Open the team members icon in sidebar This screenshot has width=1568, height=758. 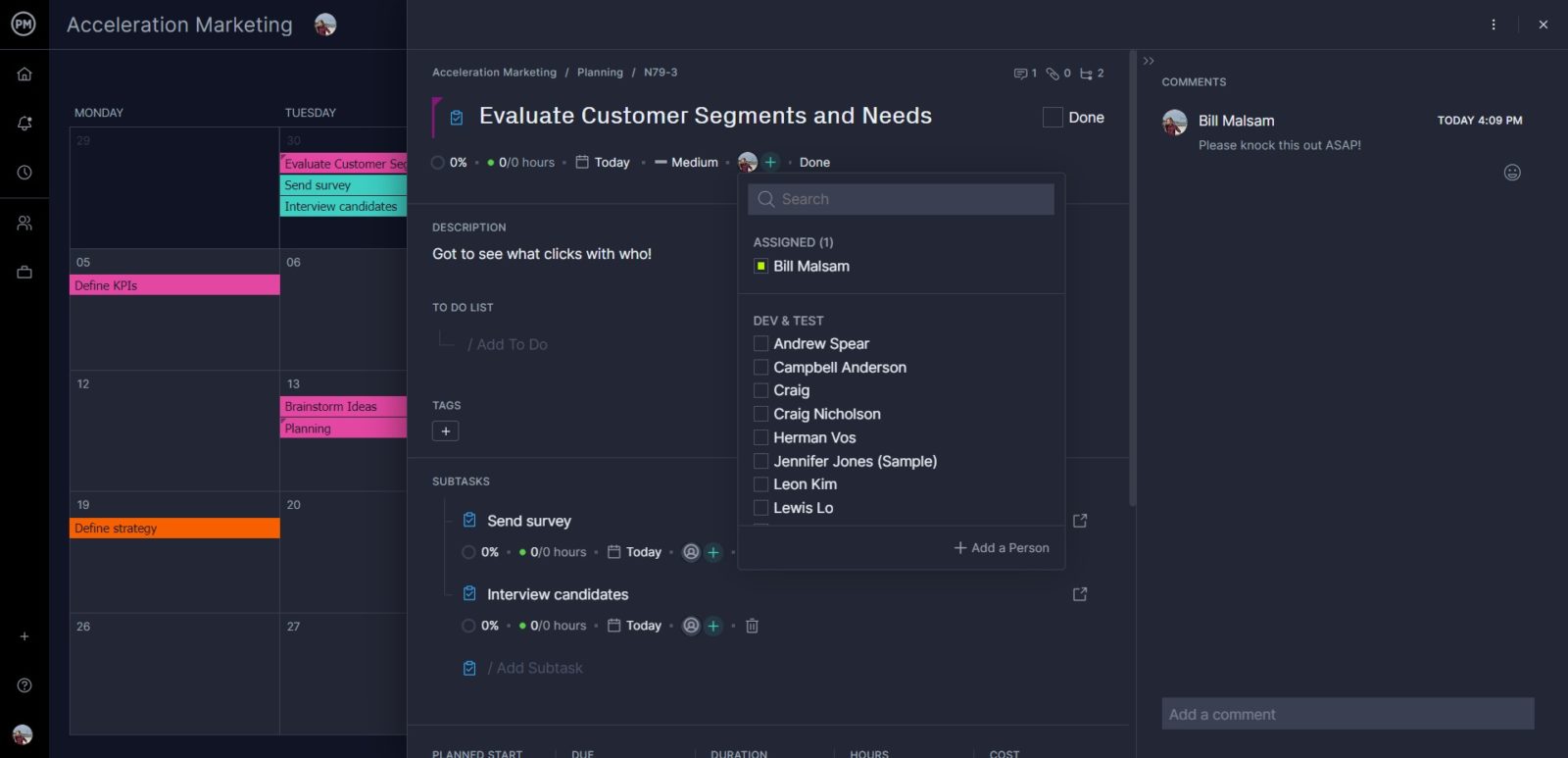24,224
